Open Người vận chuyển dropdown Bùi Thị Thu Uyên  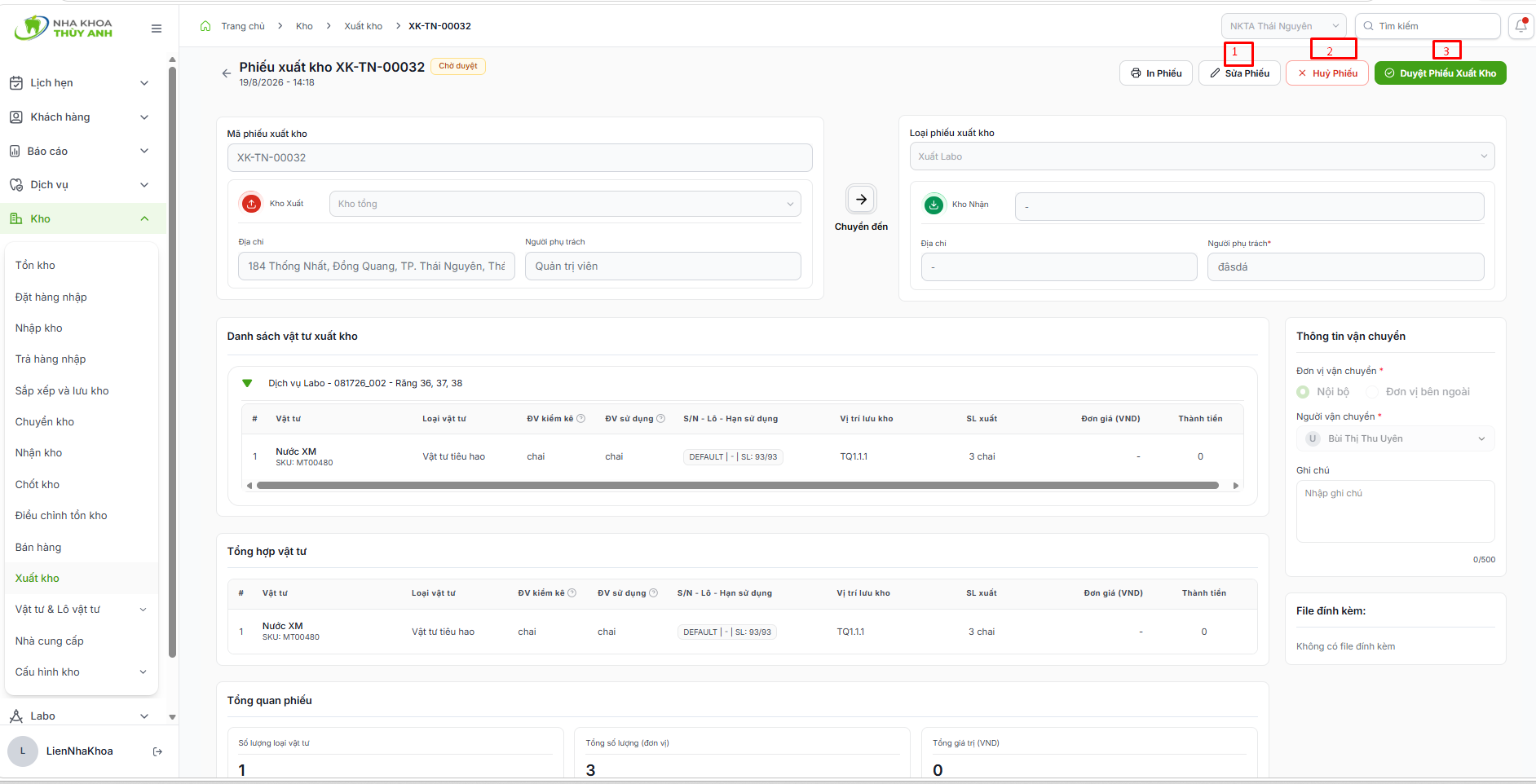(1395, 438)
